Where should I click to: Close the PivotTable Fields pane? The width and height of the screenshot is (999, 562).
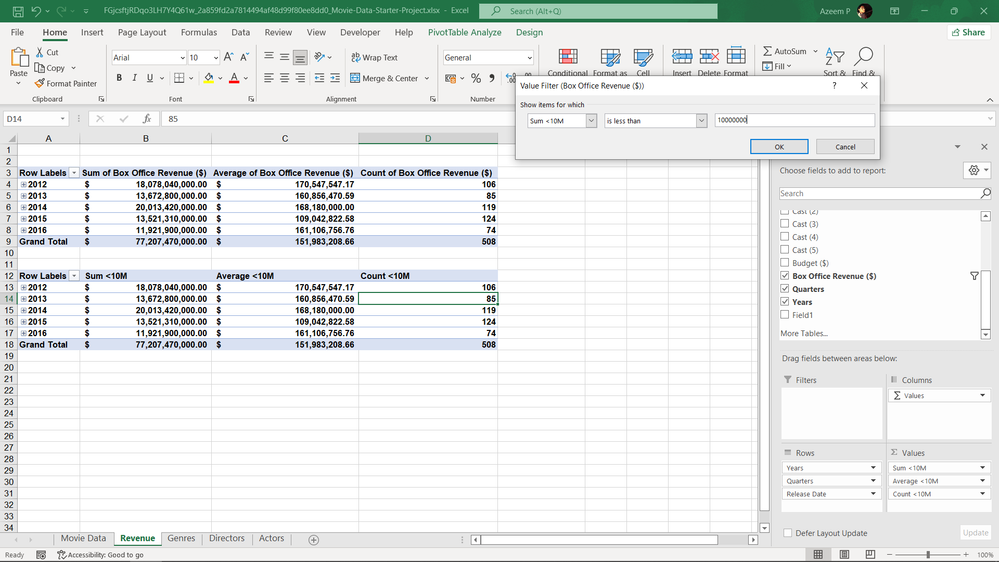coord(984,147)
